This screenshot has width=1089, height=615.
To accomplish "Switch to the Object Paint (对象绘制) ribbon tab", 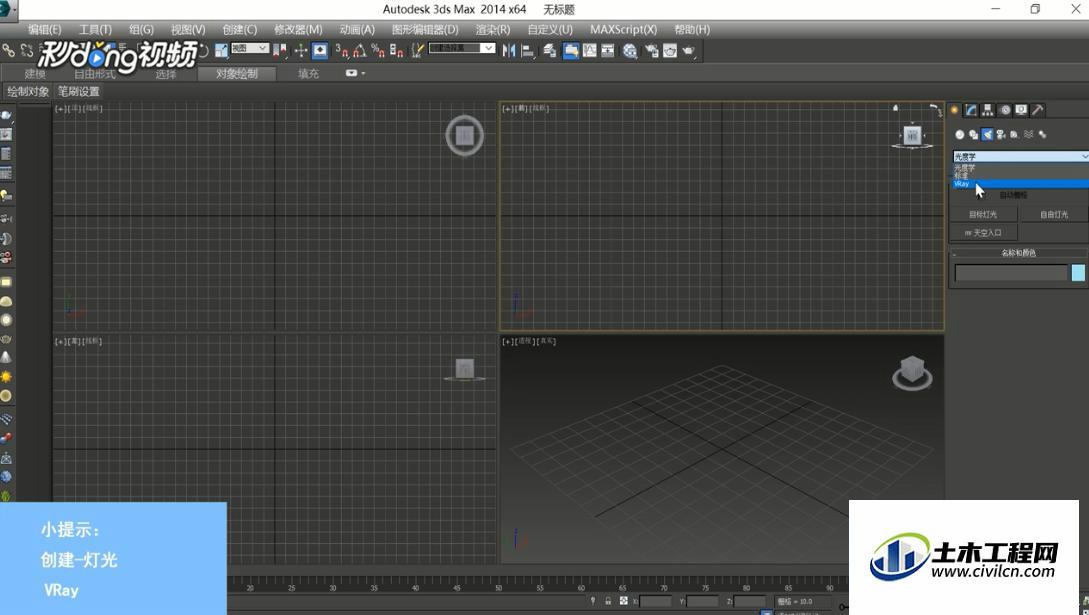I will click(x=237, y=74).
